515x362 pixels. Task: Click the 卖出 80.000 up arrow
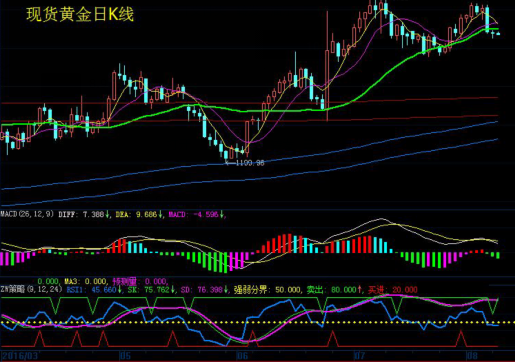coord(360,289)
